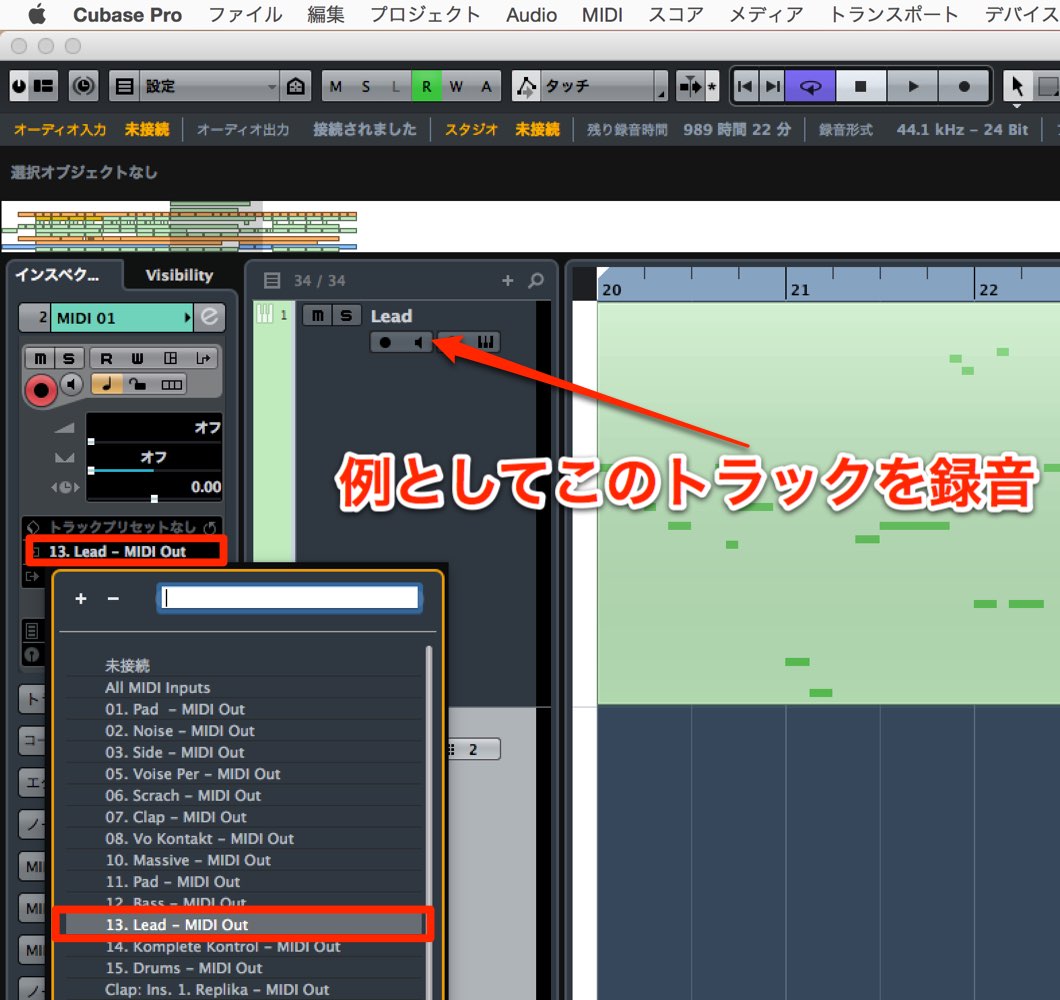Click the Record transport button
1060x1000 pixels.
click(x=964, y=86)
